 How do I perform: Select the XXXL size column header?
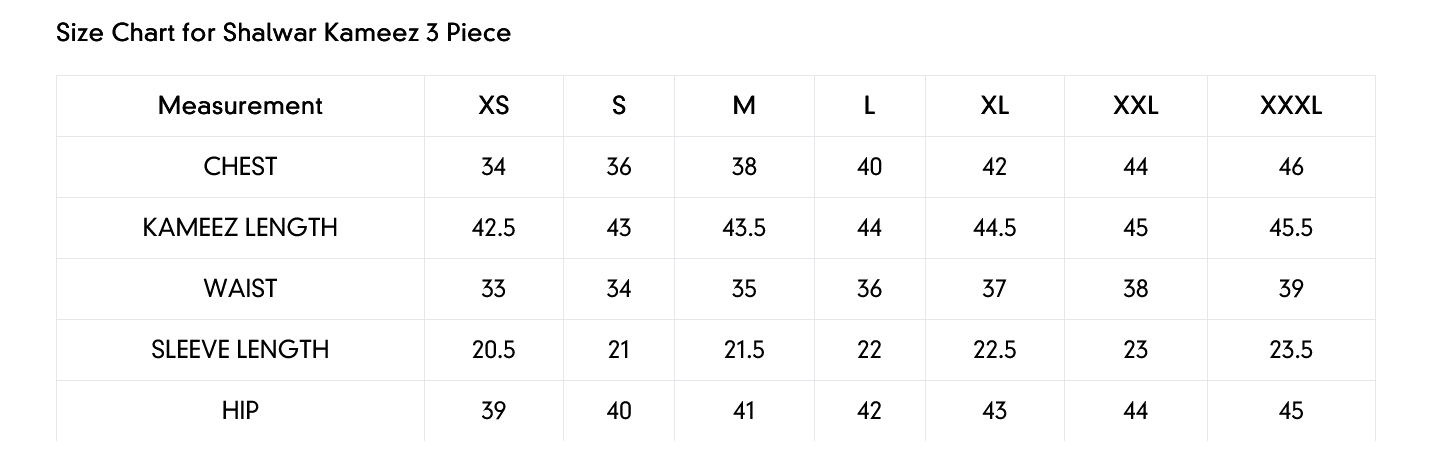tap(1291, 105)
